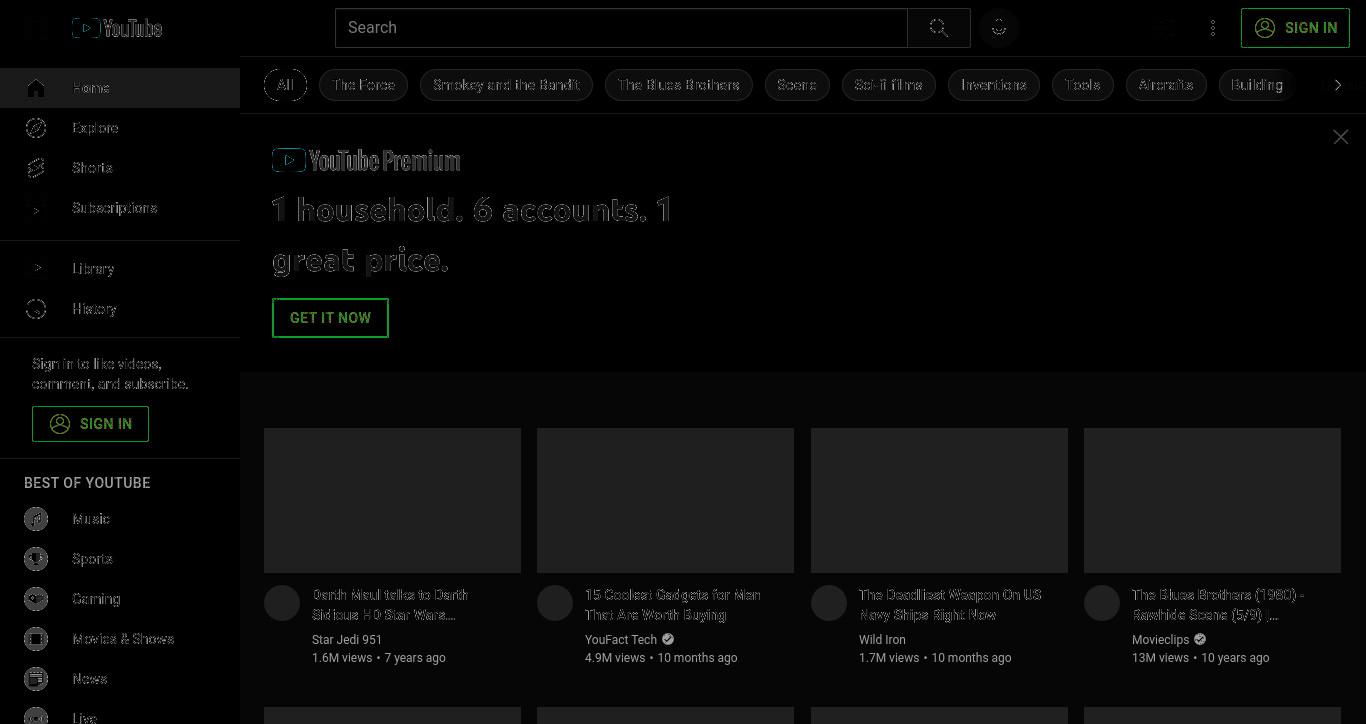Click the YouFact Tech channel name

click(621, 640)
